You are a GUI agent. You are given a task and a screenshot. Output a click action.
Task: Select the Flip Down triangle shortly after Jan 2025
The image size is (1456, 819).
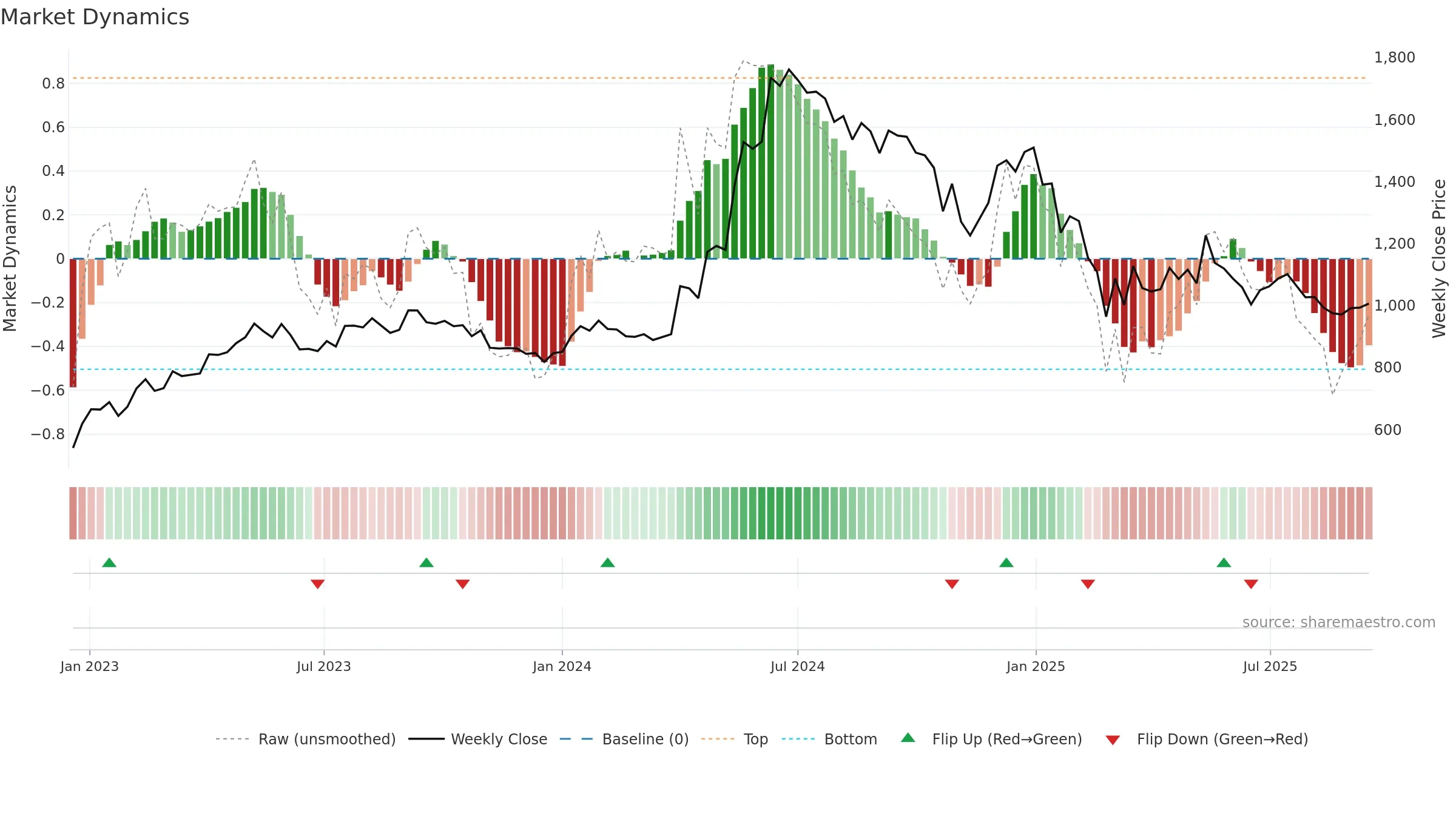coord(1088,584)
